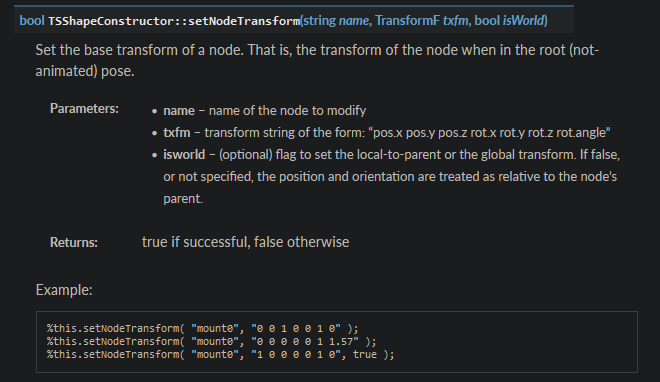
Task: Click the 'Parameters:' field label
Action: 84,109
